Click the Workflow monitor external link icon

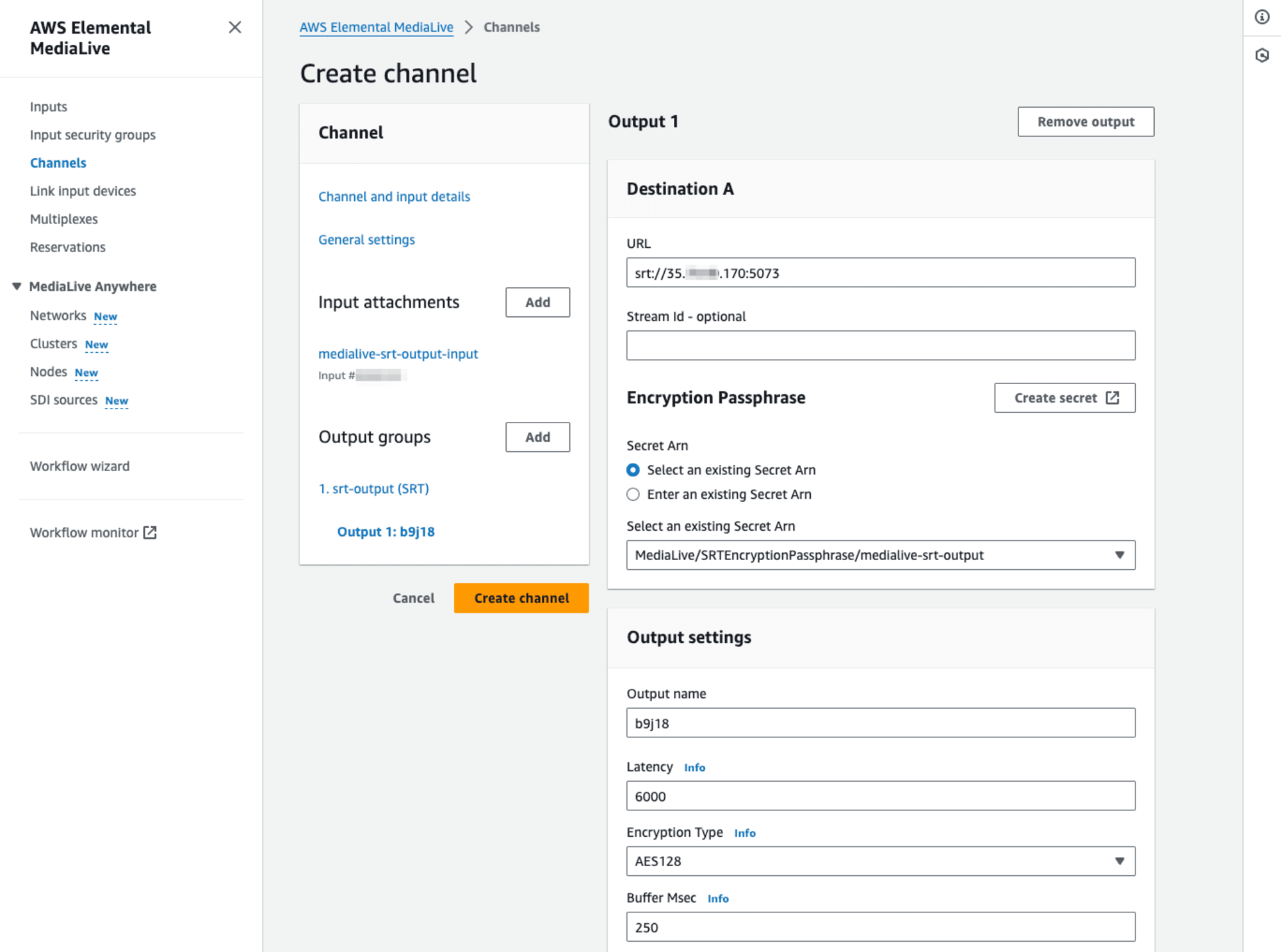tap(150, 533)
